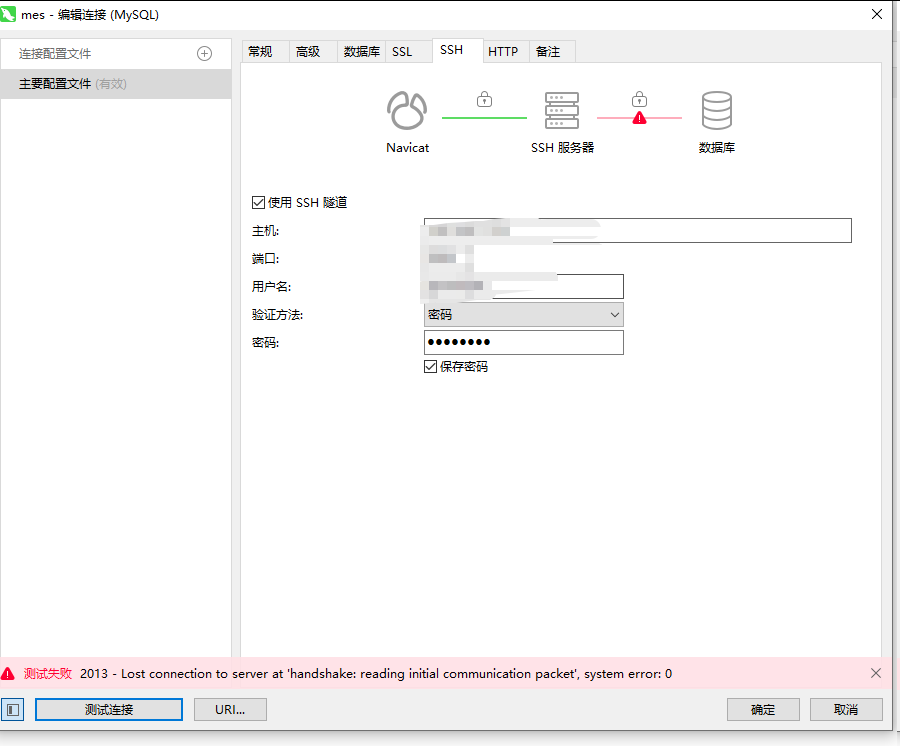Viewport: 900px width, 746px height.
Task: Click the Navicat logo icon in diagram
Action: click(x=407, y=111)
